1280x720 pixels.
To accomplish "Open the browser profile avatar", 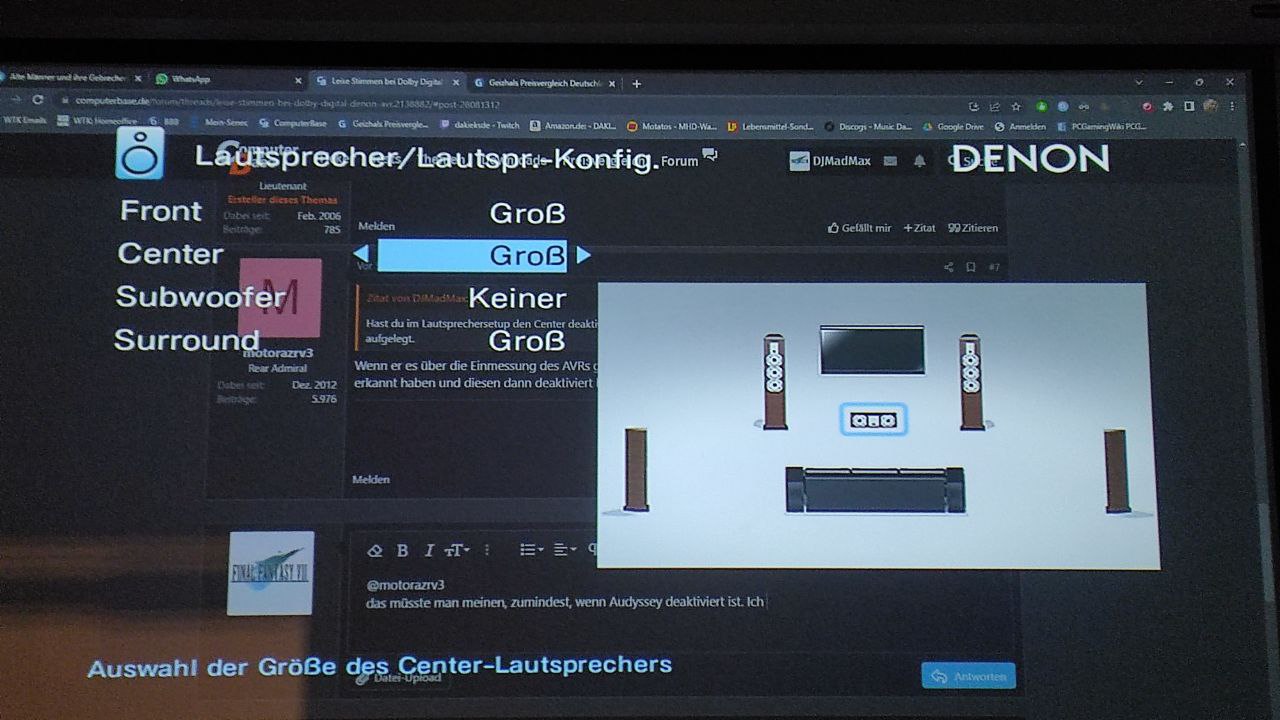I will (1211, 105).
